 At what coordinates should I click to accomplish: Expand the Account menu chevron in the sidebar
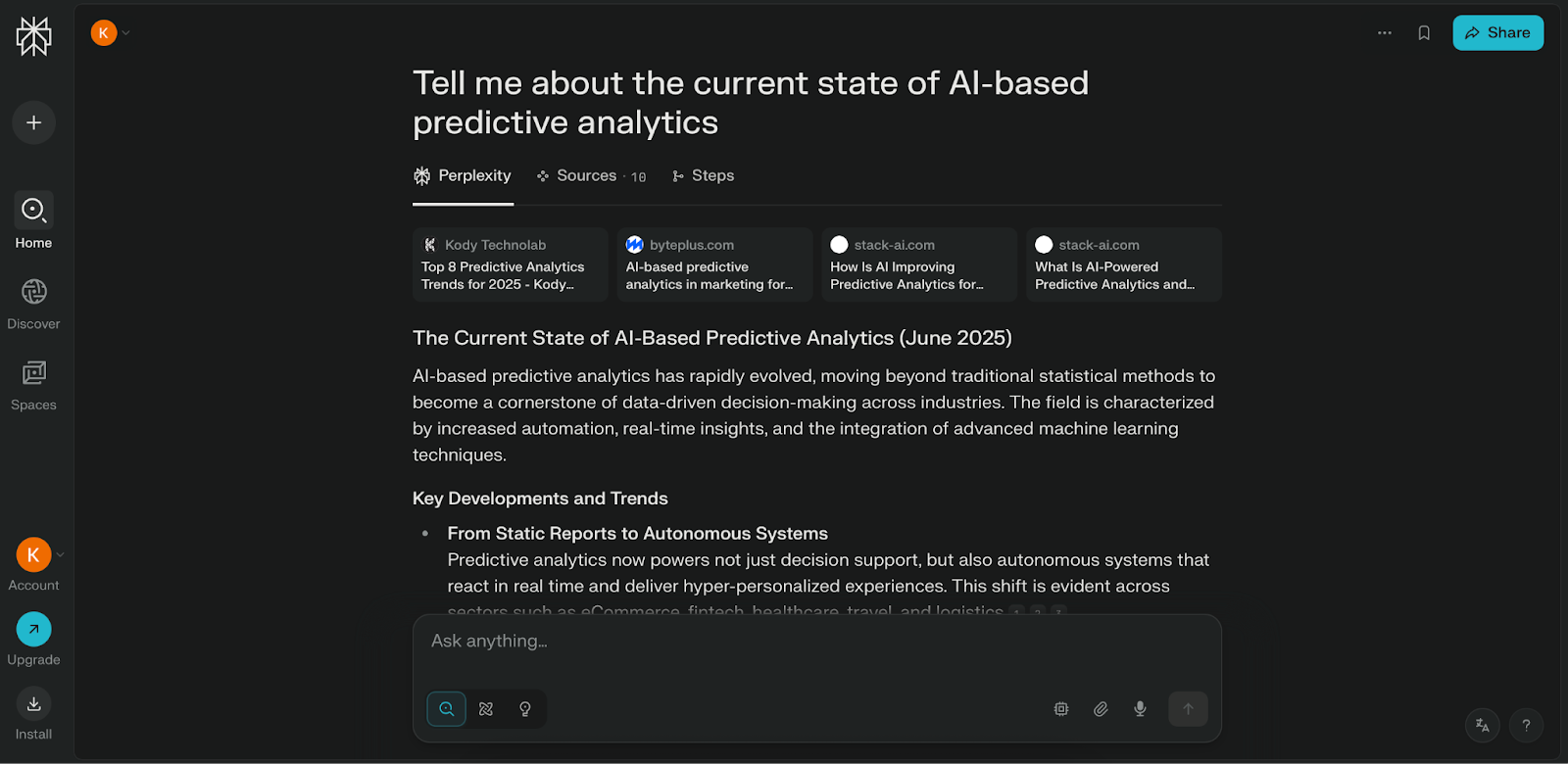pos(61,554)
